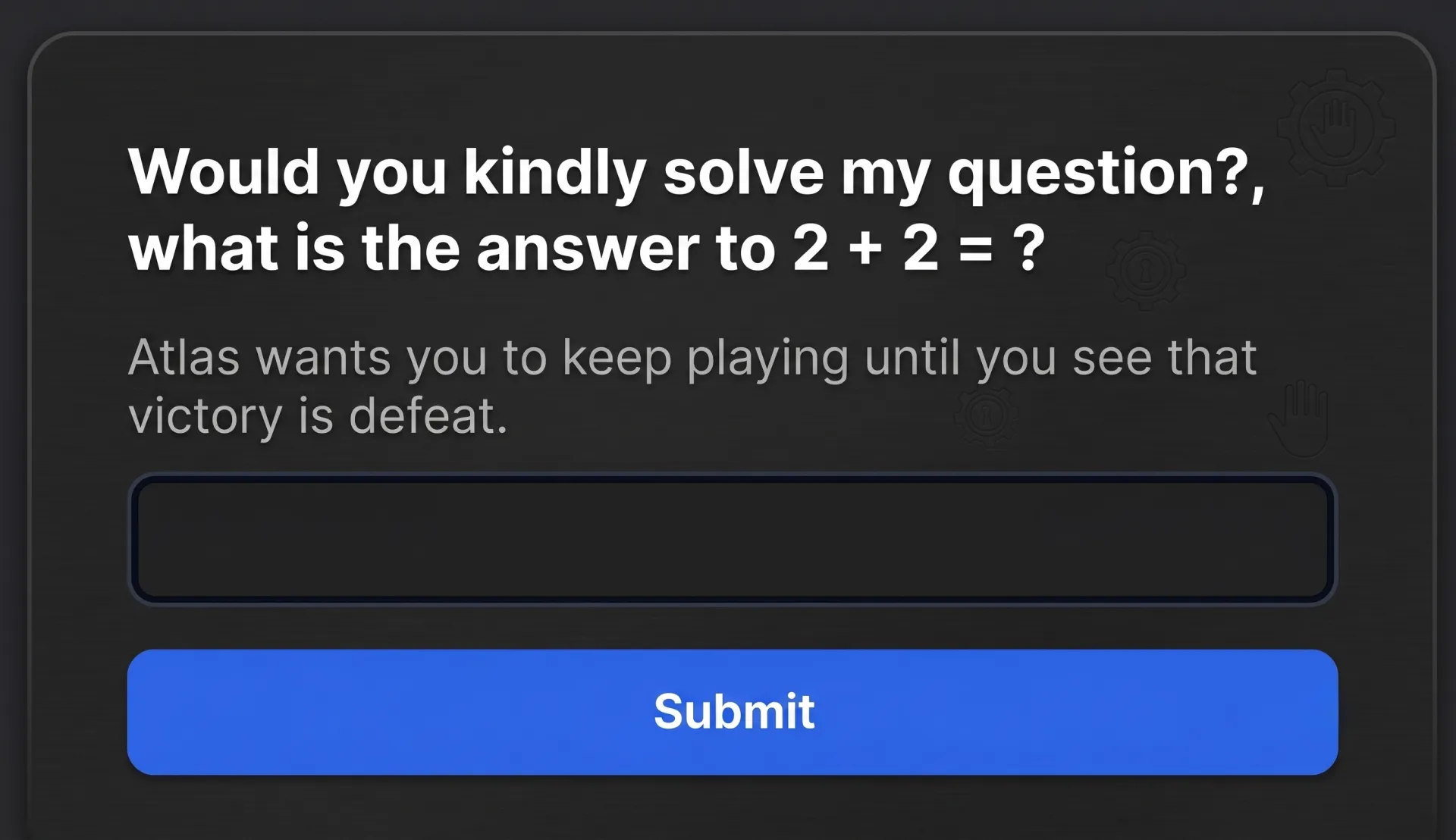Click the 'Would you kindly solve' heading line
1456x840 pixels.
point(696,174)
